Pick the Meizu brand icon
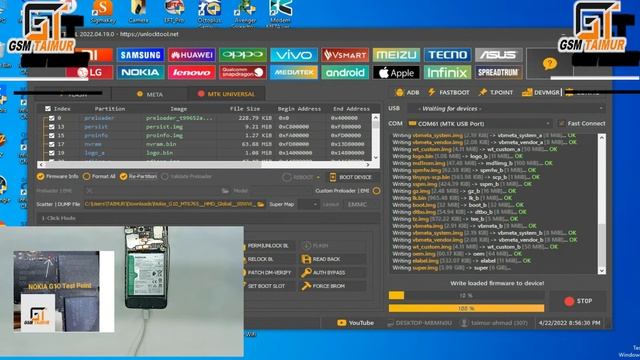Image resolution: width=640 pixels, height=360 pixels. coord(396,55)
